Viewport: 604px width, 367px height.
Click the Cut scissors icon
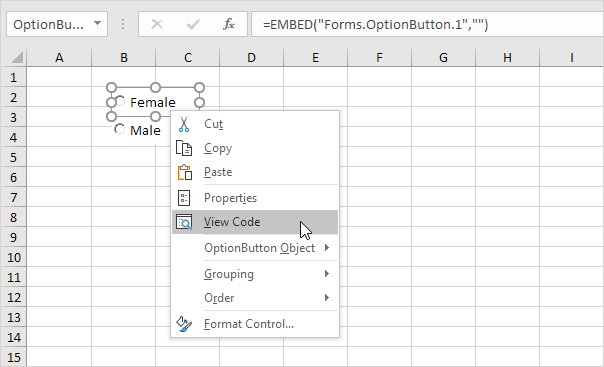pyautogui.click(x=184, y=124)
